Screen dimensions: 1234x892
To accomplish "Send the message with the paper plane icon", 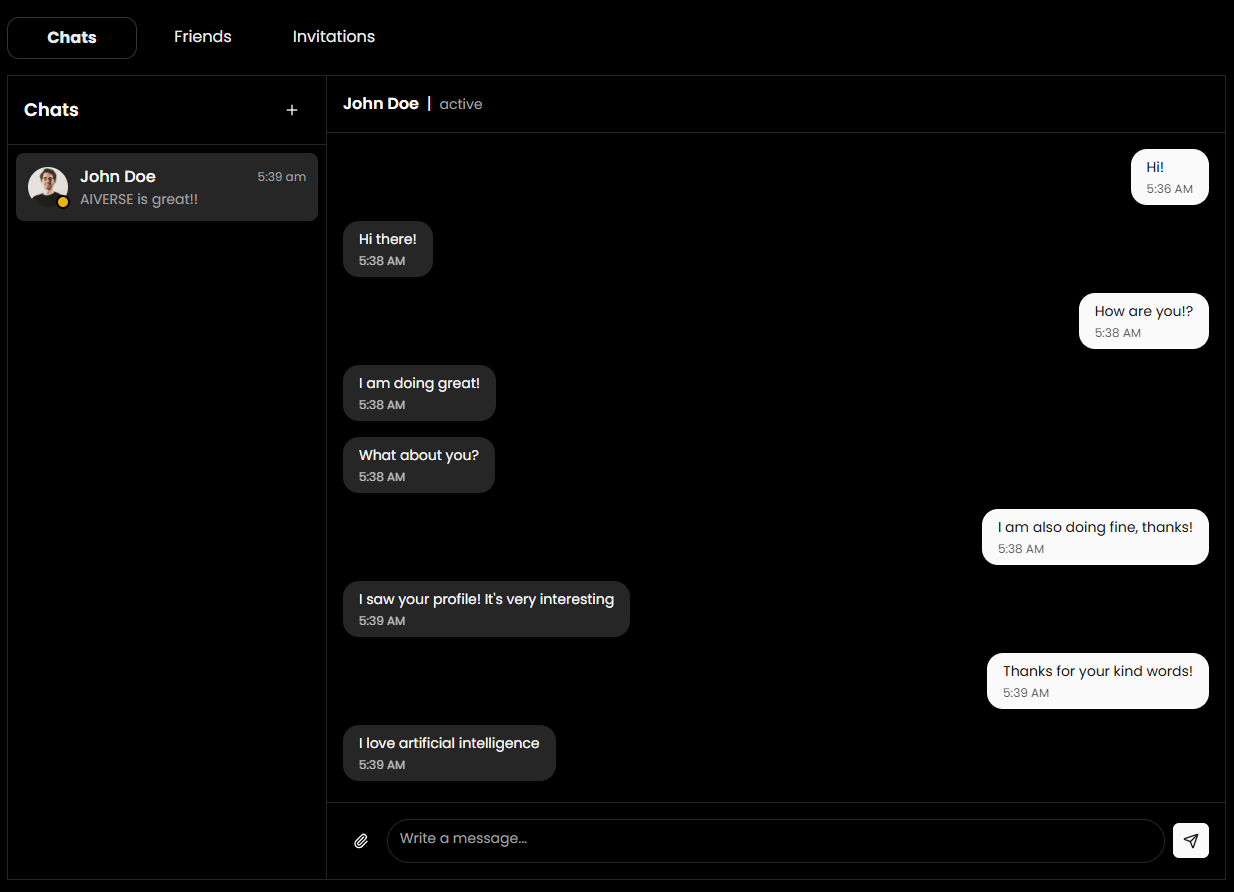I will [1191, 840].
